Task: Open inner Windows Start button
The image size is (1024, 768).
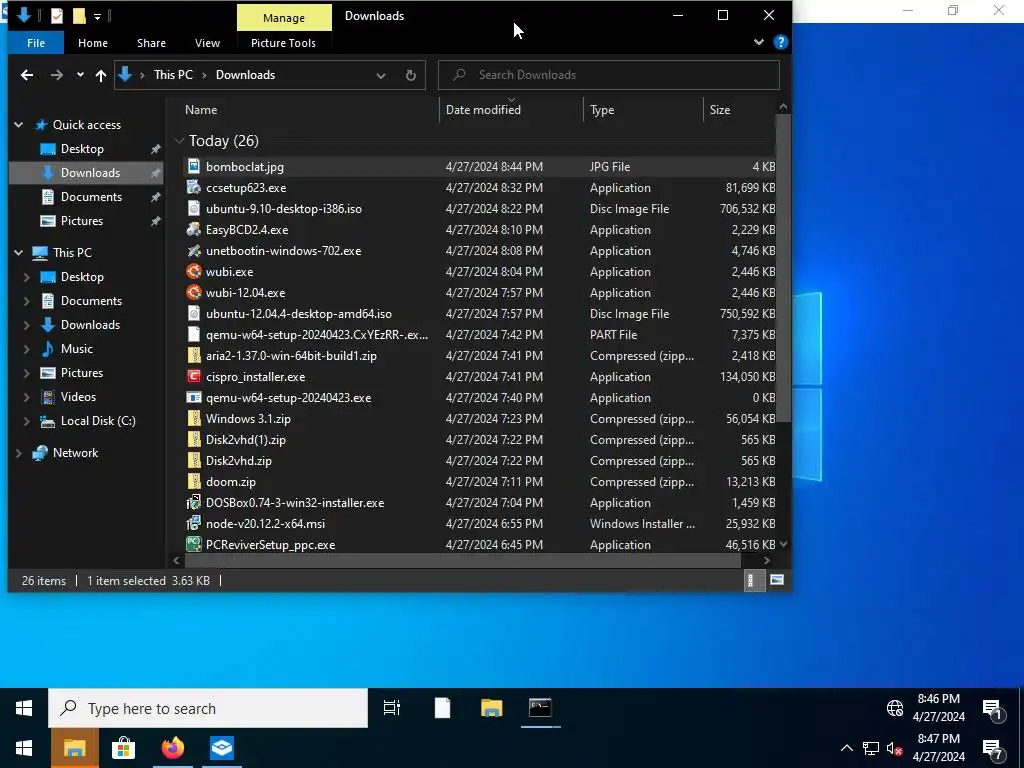Action: click(x=24, y=708)
